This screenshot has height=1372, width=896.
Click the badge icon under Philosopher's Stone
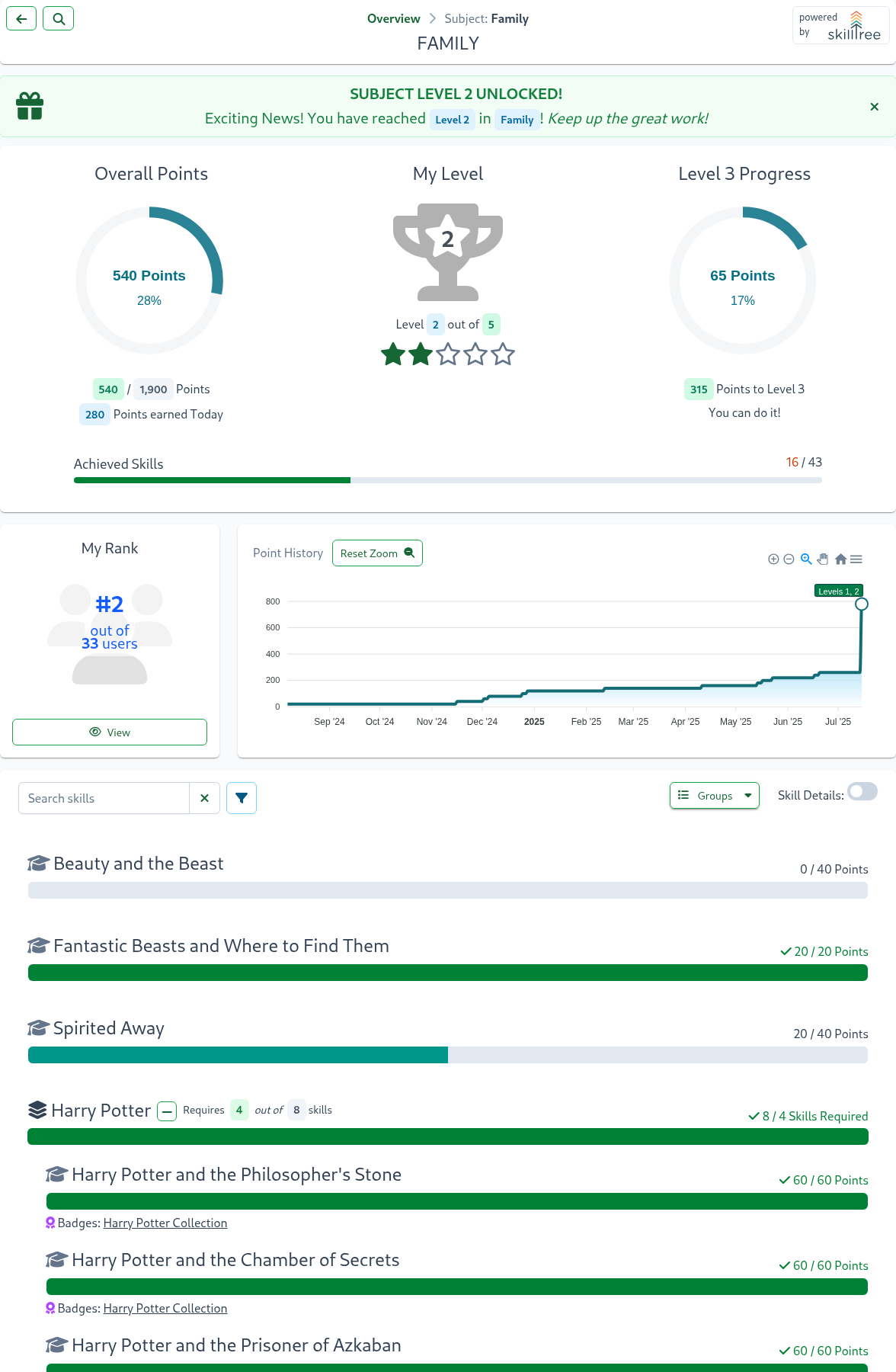pos(50,1223)
